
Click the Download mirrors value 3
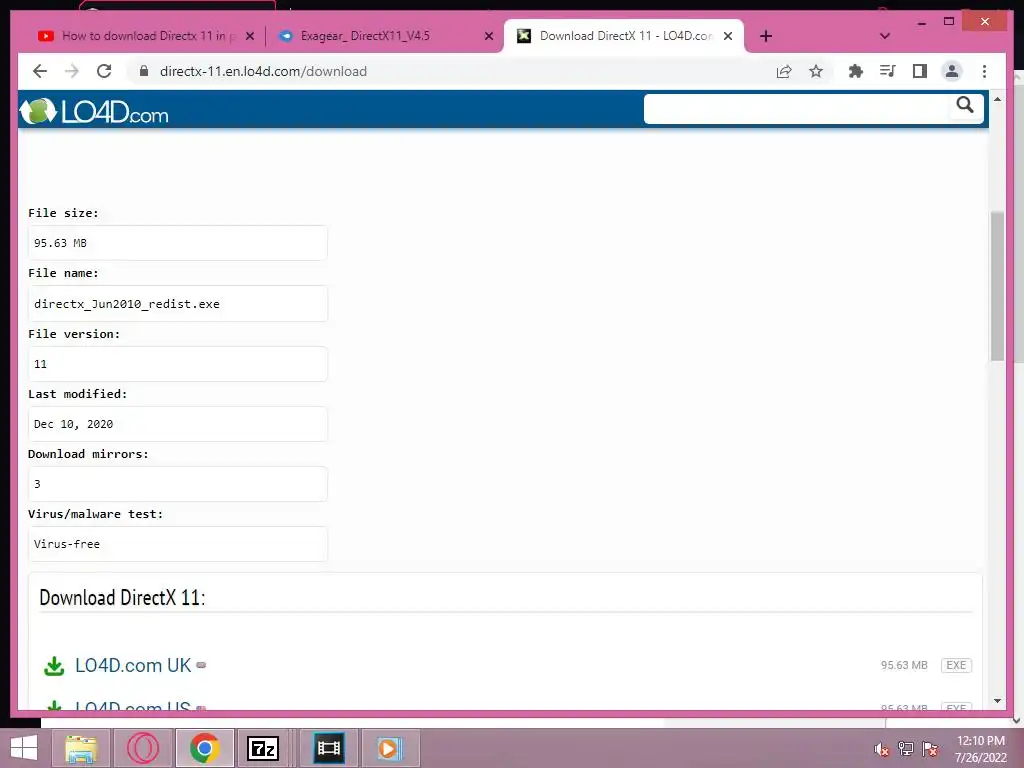(178, 484)
